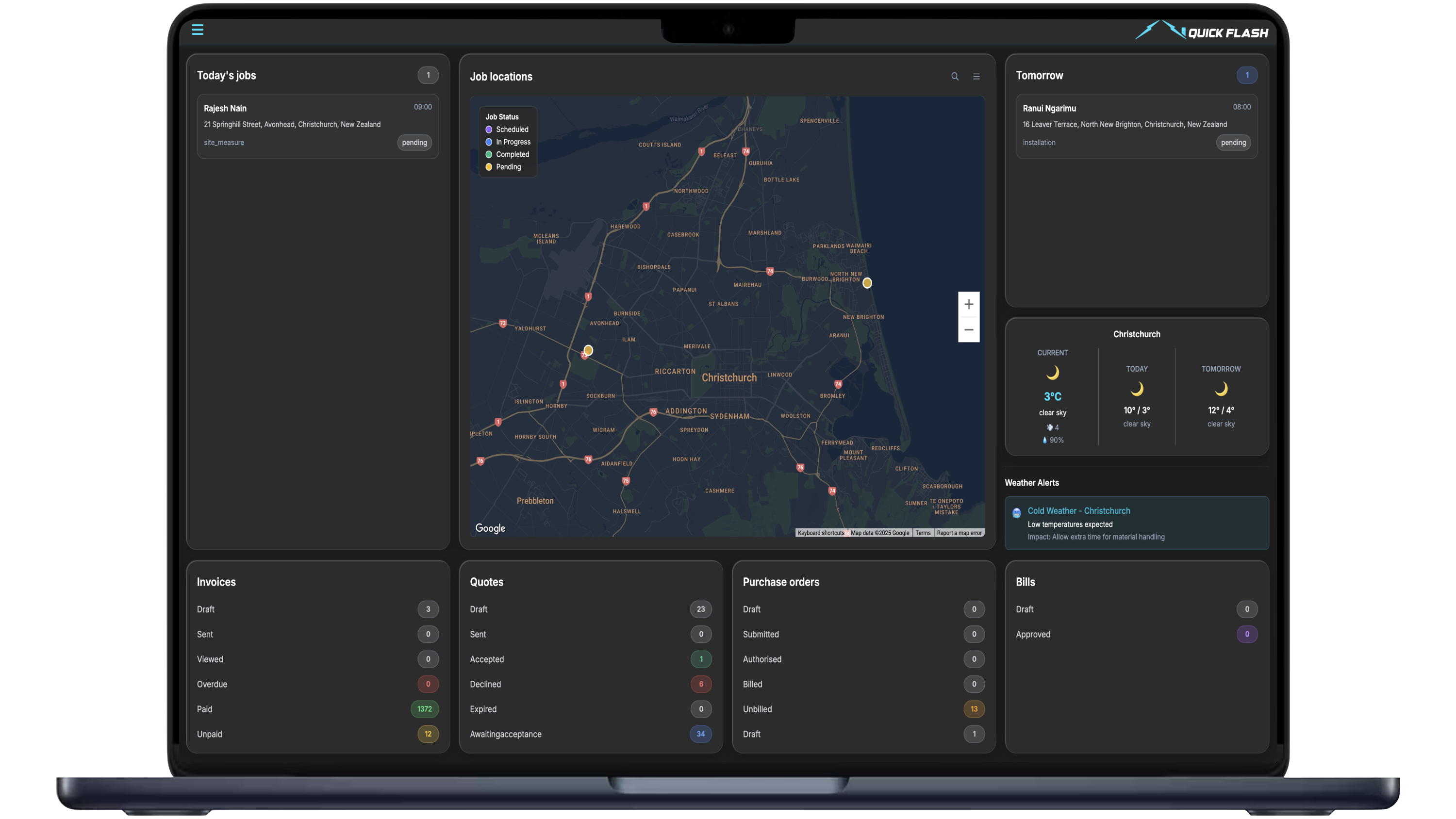Click the Terms link below the map
1456x819 pixels.
pos(923,532)
